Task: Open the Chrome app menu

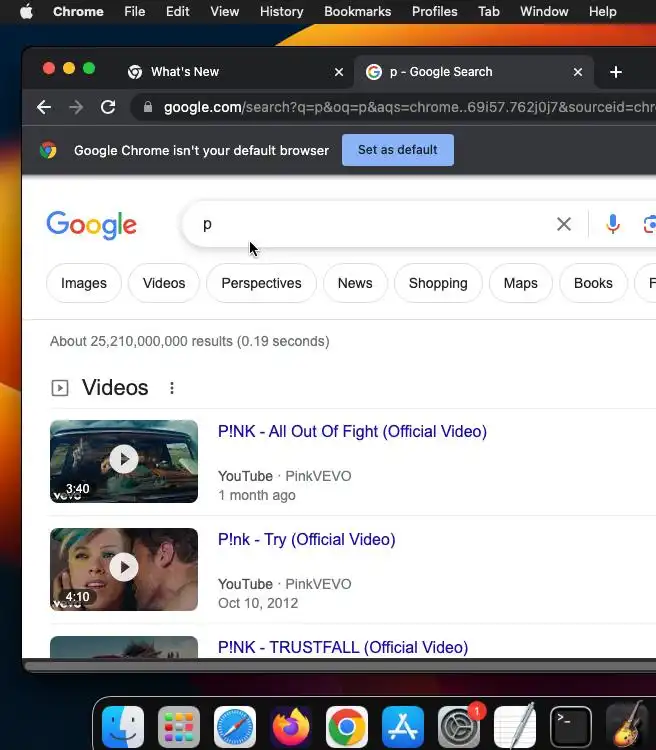Action: (x=78, y=11)
